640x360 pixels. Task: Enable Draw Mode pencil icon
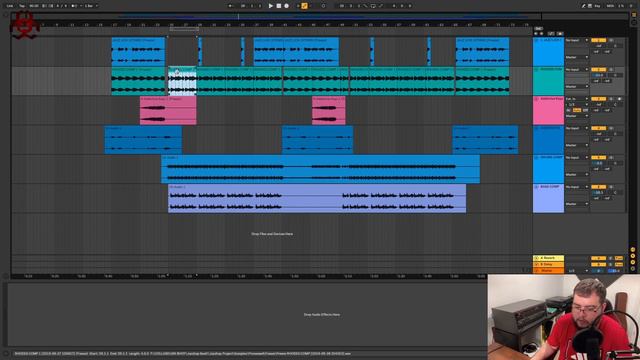coord(584,6)
